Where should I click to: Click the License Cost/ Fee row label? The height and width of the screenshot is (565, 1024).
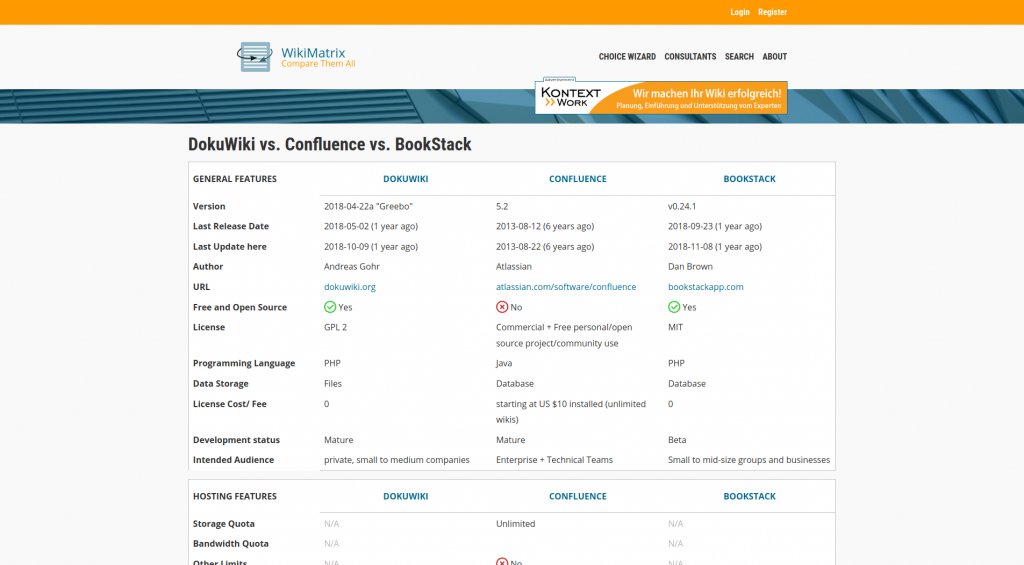[229, 404]
